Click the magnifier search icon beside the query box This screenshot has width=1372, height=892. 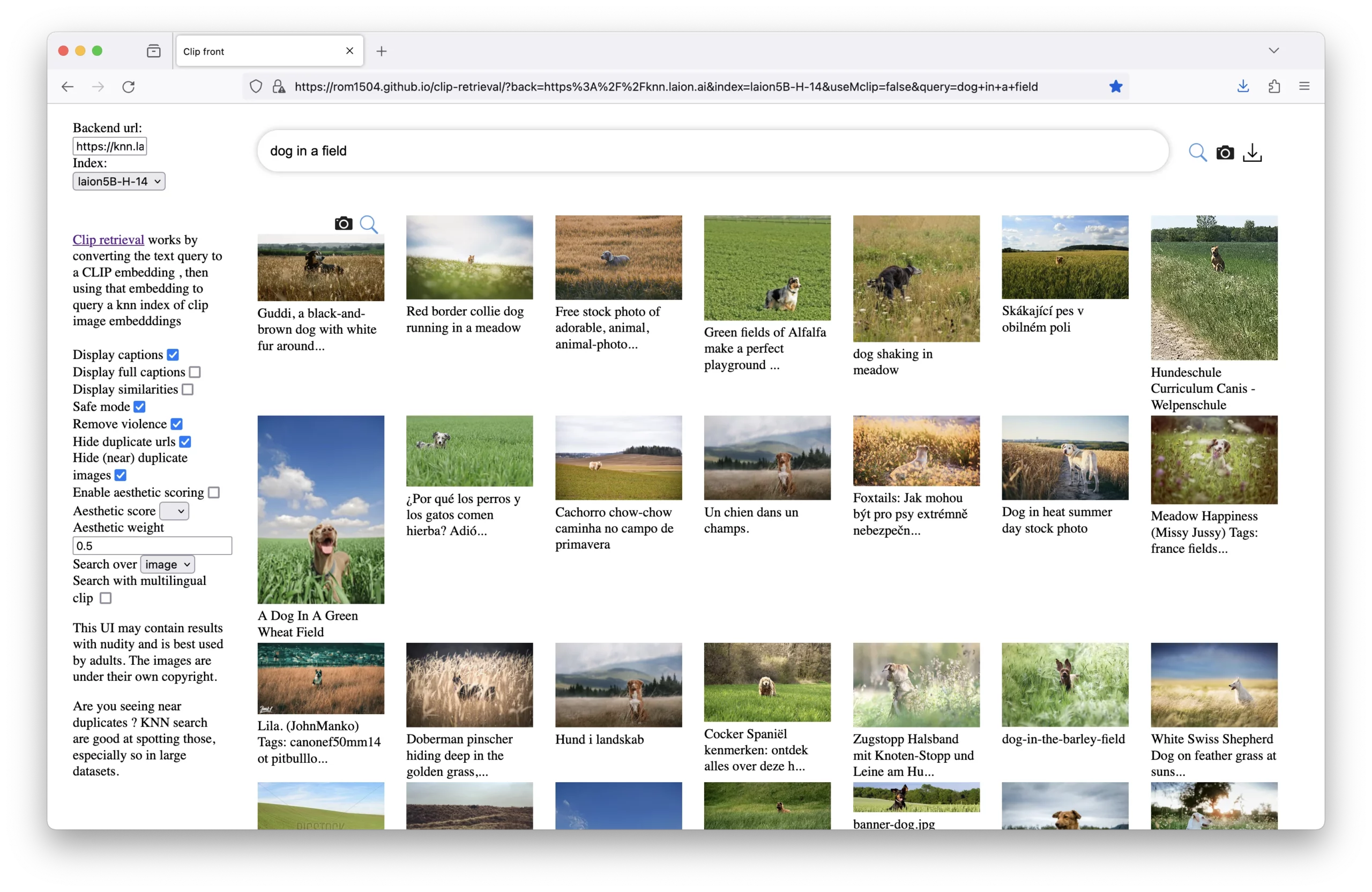[x=1197, y=152]
